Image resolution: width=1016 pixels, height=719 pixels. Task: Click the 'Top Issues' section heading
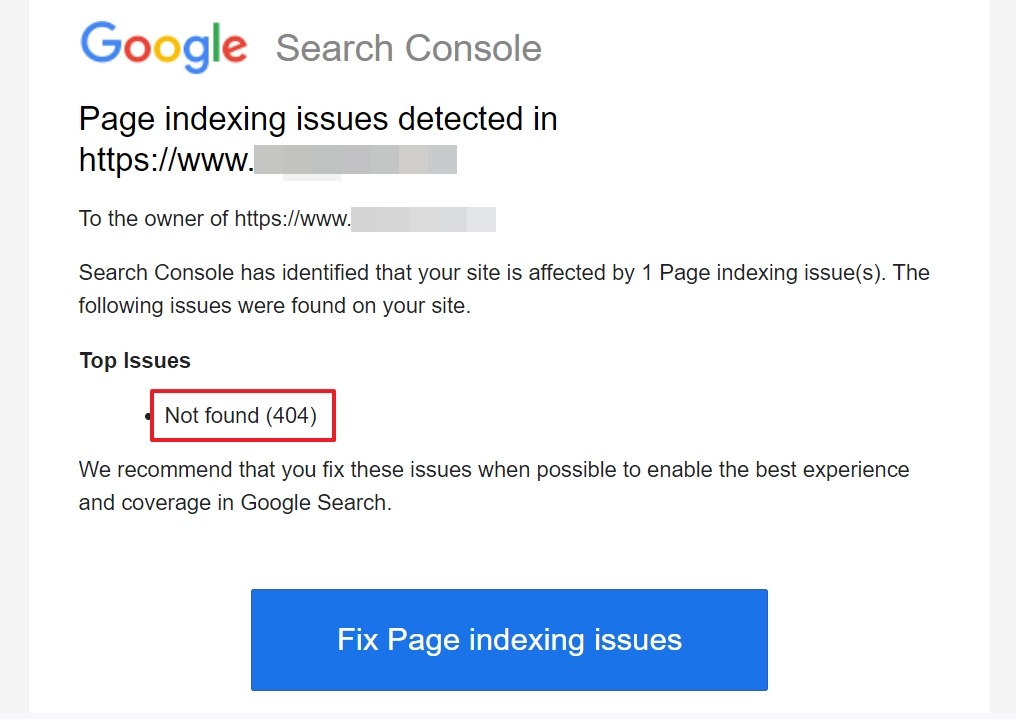134,360
